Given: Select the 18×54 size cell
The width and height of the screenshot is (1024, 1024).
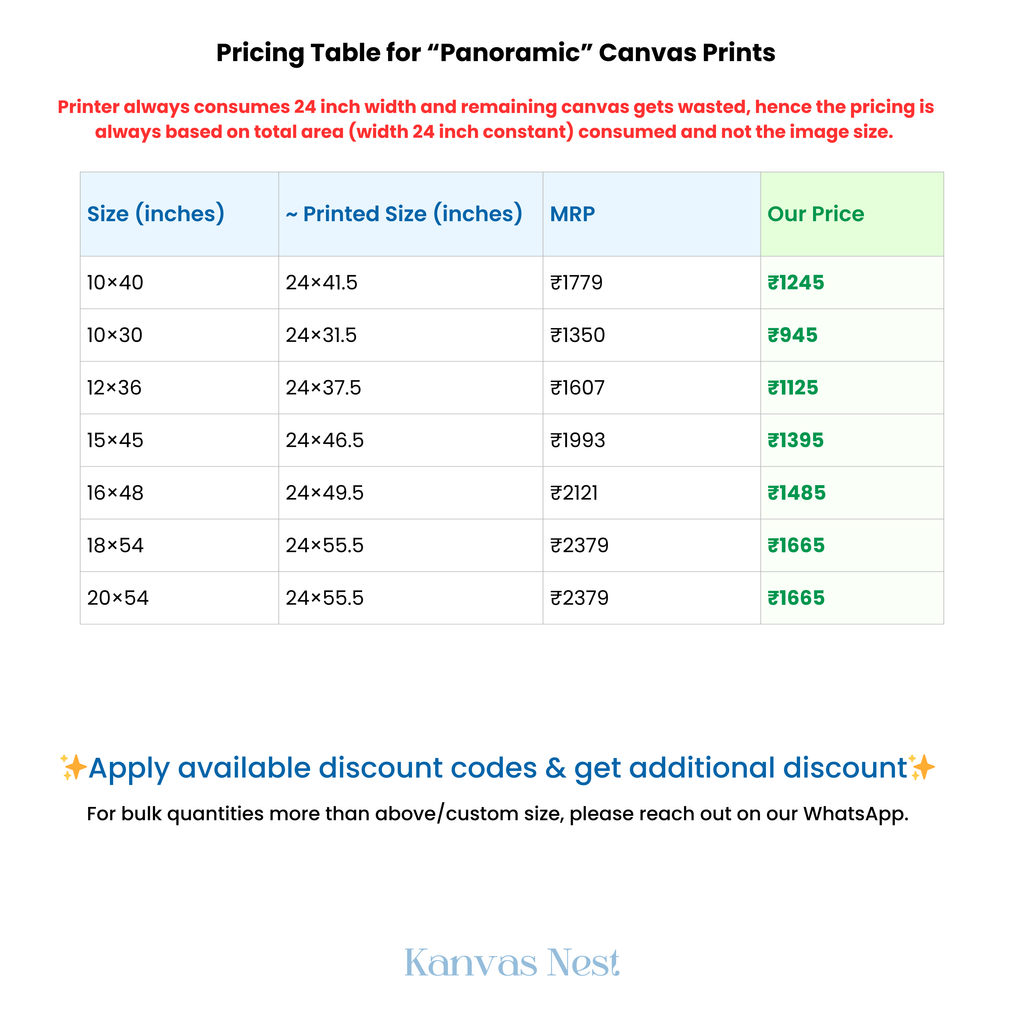Looking at the screenshot, I should click(x=115, y=545).
